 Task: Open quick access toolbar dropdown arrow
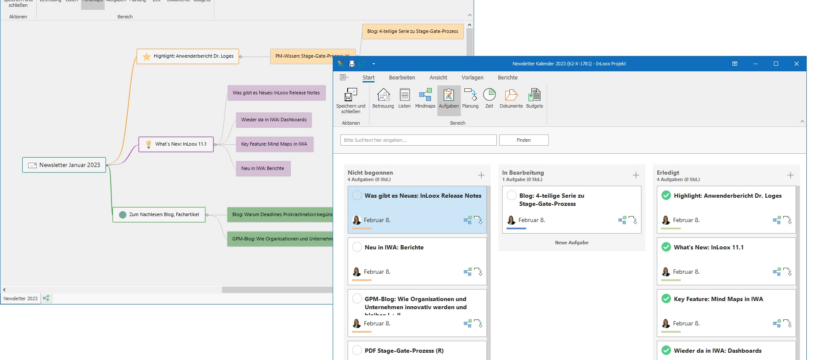tap(373, 64)
